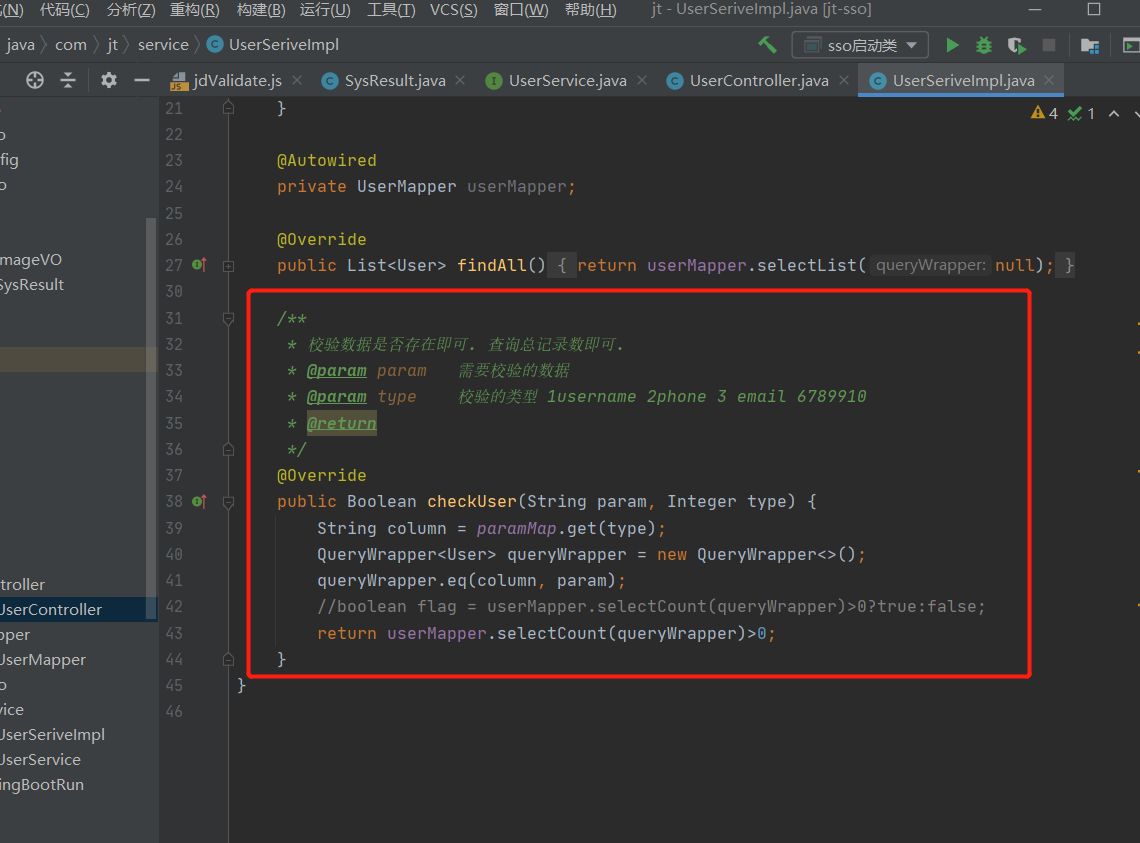Close the UserController.java tab
Image resolution: width=1140 pixels, height=843 pixels.
click(x=844, y=81)
